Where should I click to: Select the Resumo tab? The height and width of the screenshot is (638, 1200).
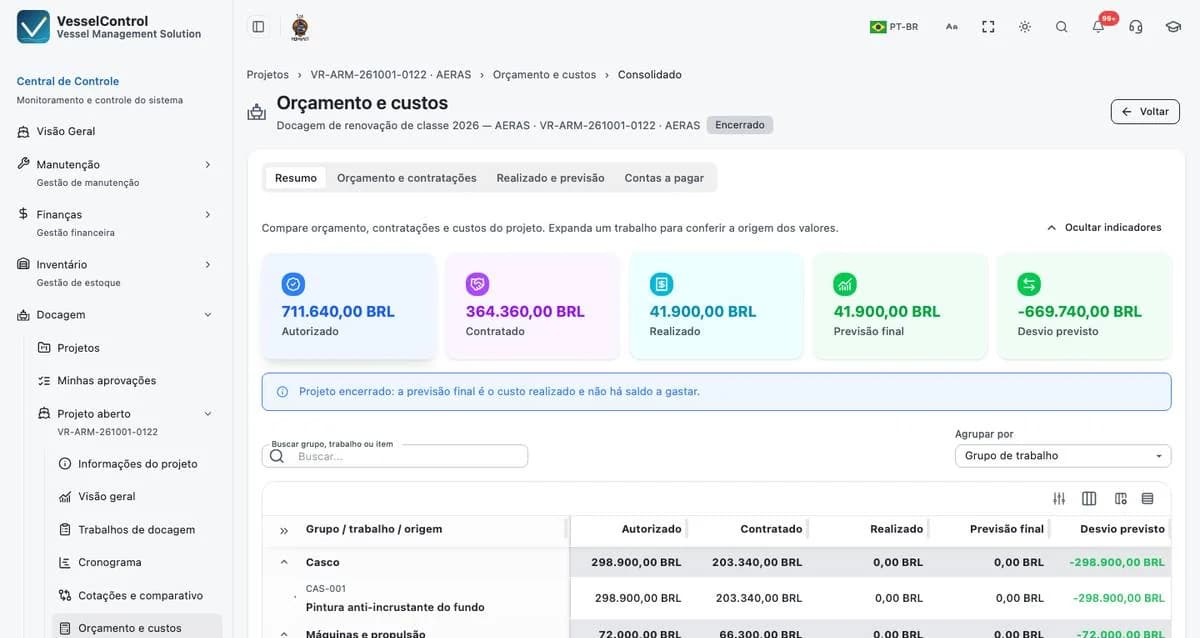pyautogui.click(x=296, y=178)
